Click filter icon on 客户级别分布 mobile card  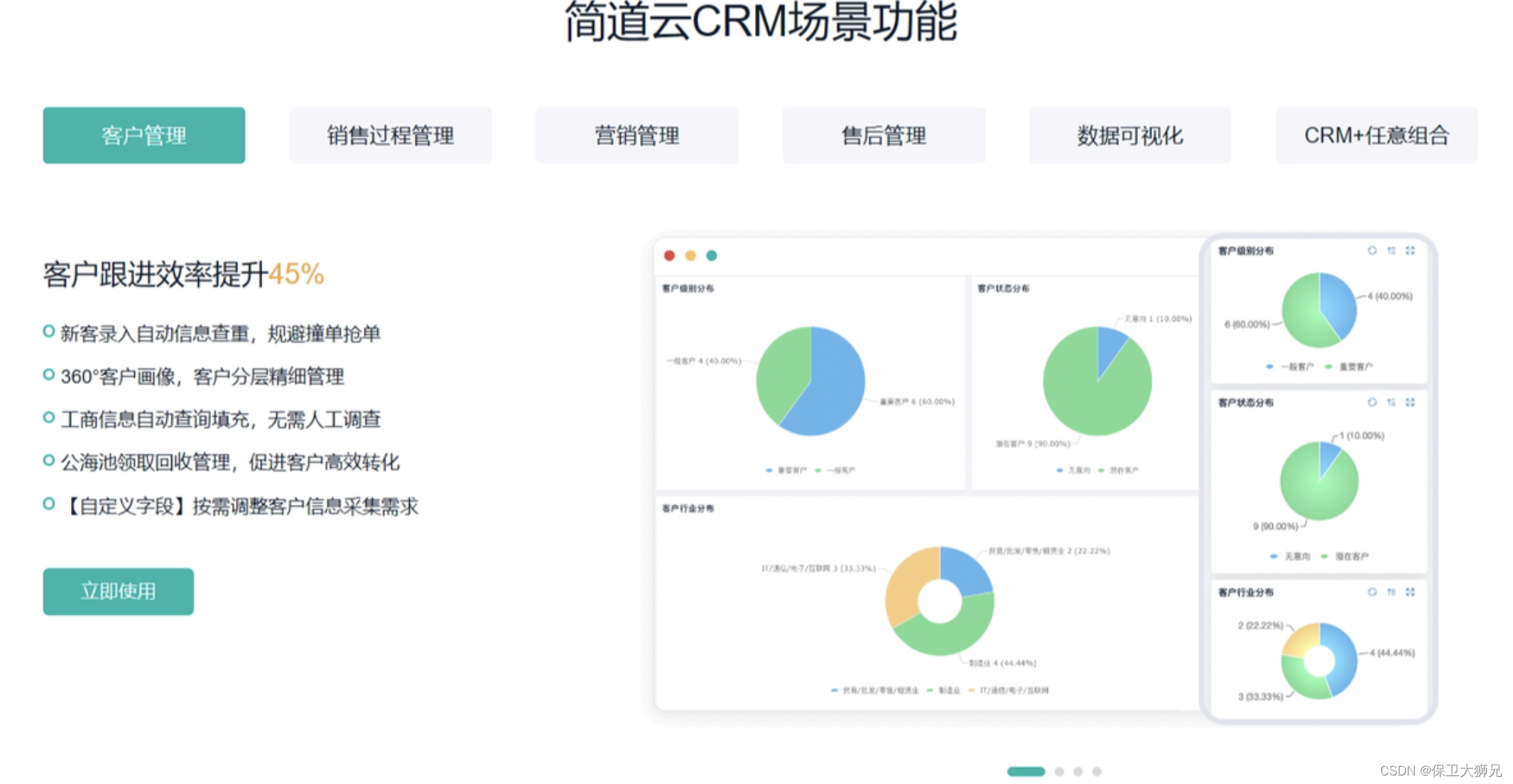[x=1391, y=251]
